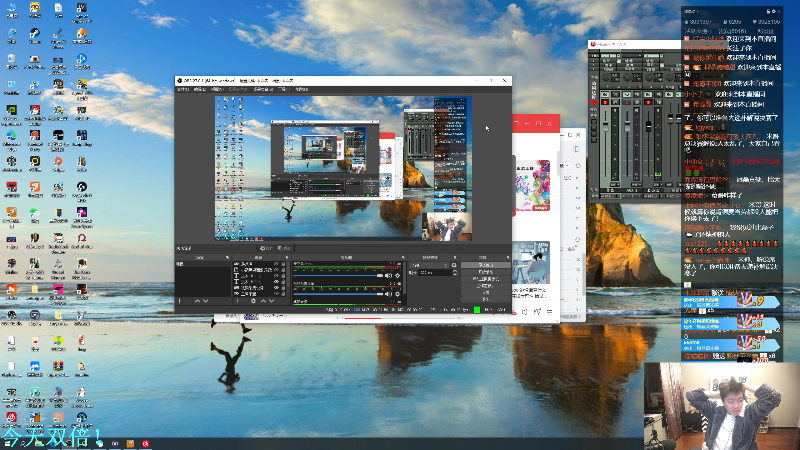Click the Studio Mode button in OBS Controls
This screenshot has width=800, height=450.
(x=486, y=286)
